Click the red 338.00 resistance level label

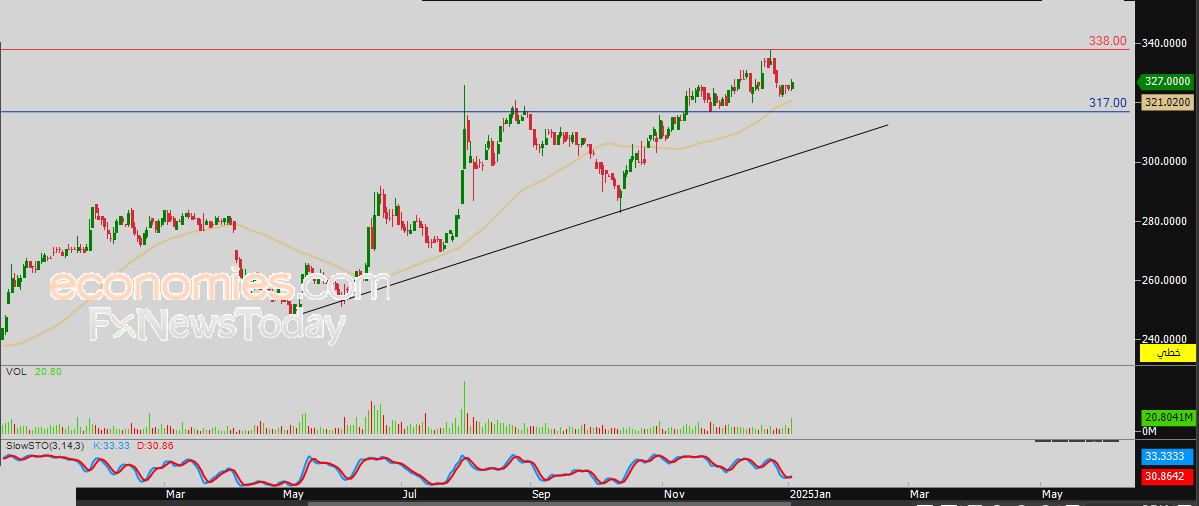click(x=1107, y=42)
